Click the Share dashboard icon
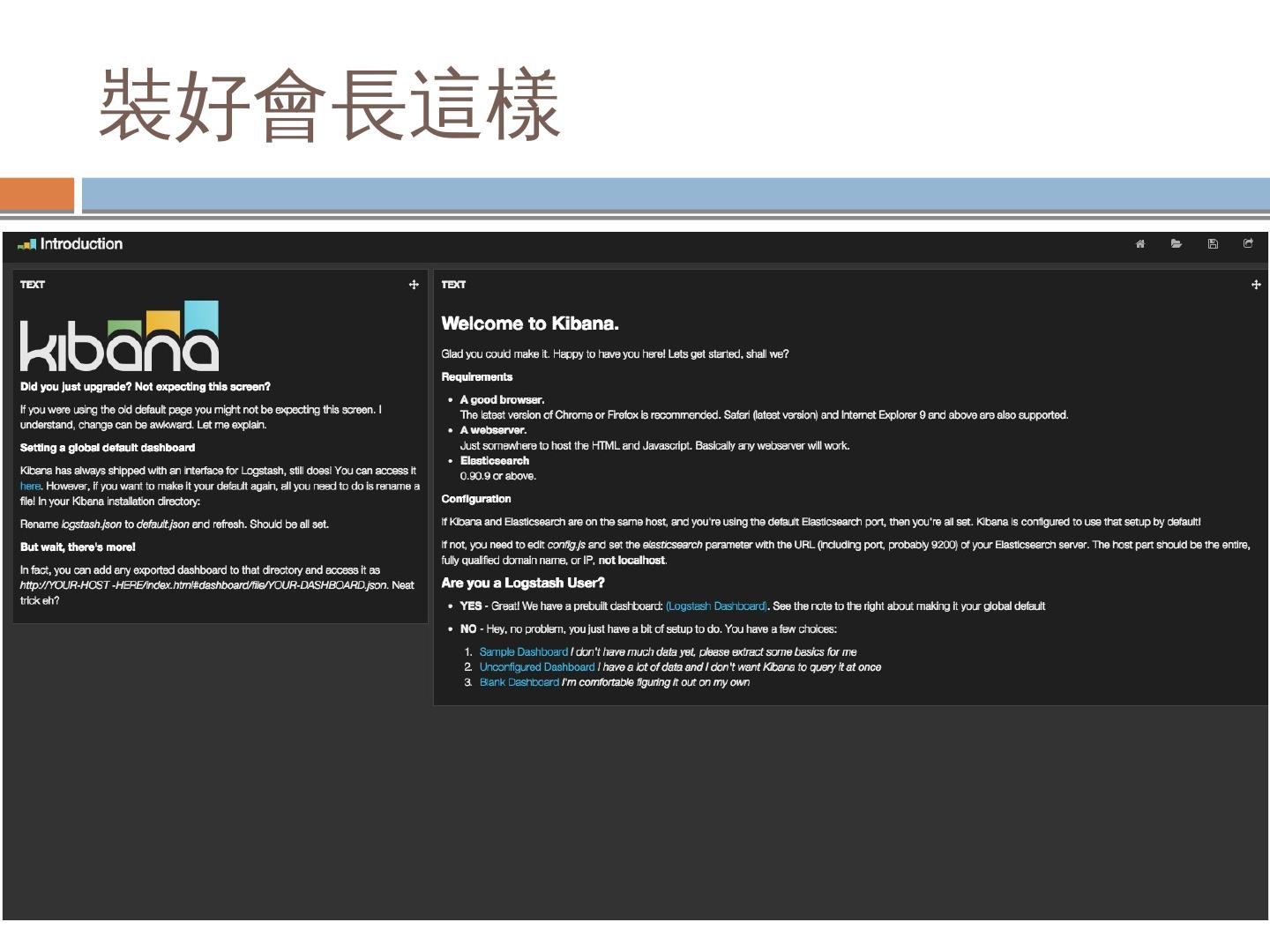This screenshot has width=1270, height=952. tap(1248, 244)
